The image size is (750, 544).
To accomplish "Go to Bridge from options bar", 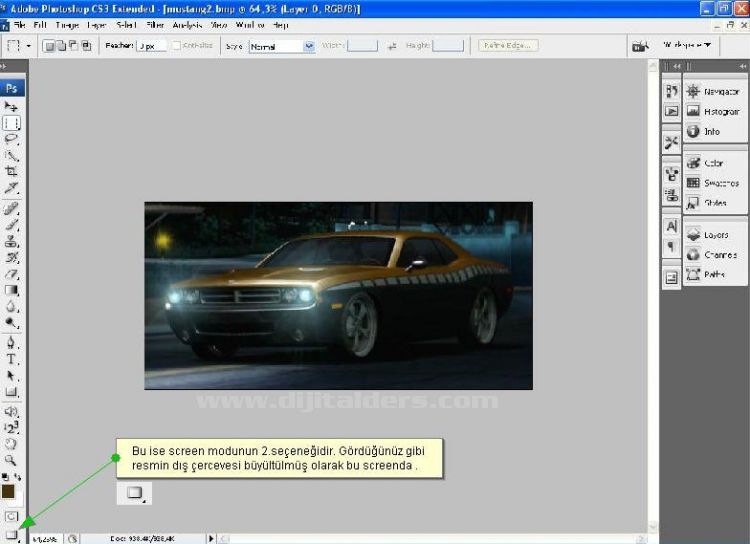I will point(640,46).
